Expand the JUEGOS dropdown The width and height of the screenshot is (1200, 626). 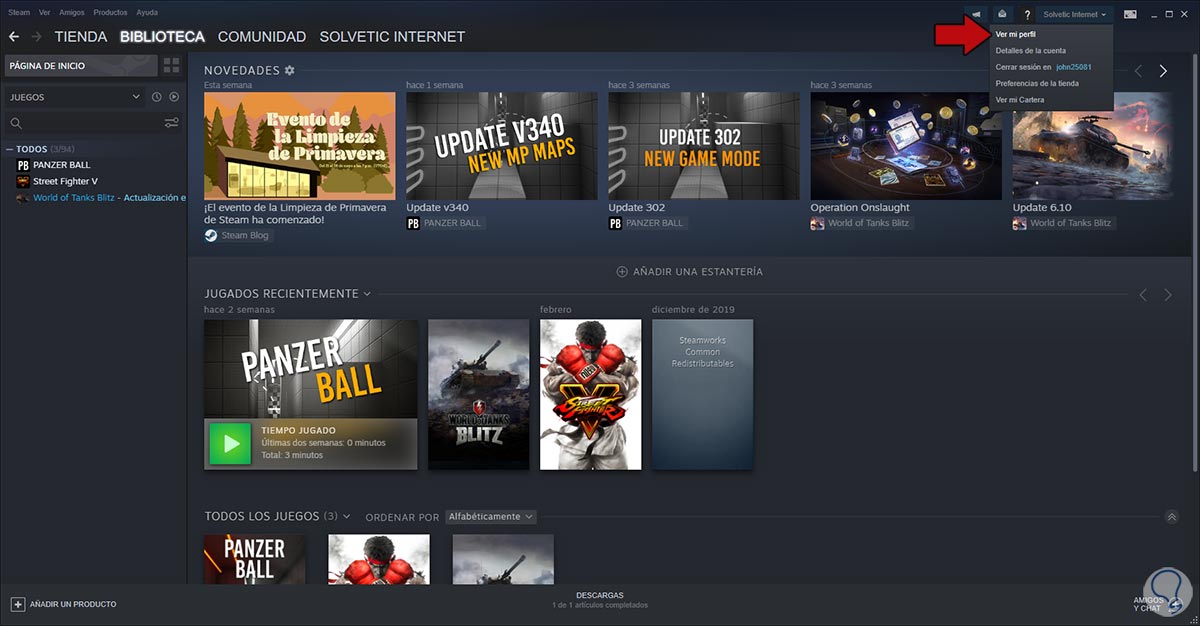75,97
